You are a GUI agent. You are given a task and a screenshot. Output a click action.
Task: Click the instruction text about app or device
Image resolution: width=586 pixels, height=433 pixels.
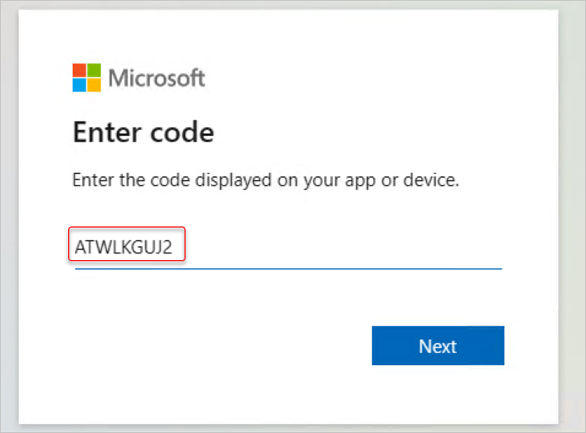[265, 180]
